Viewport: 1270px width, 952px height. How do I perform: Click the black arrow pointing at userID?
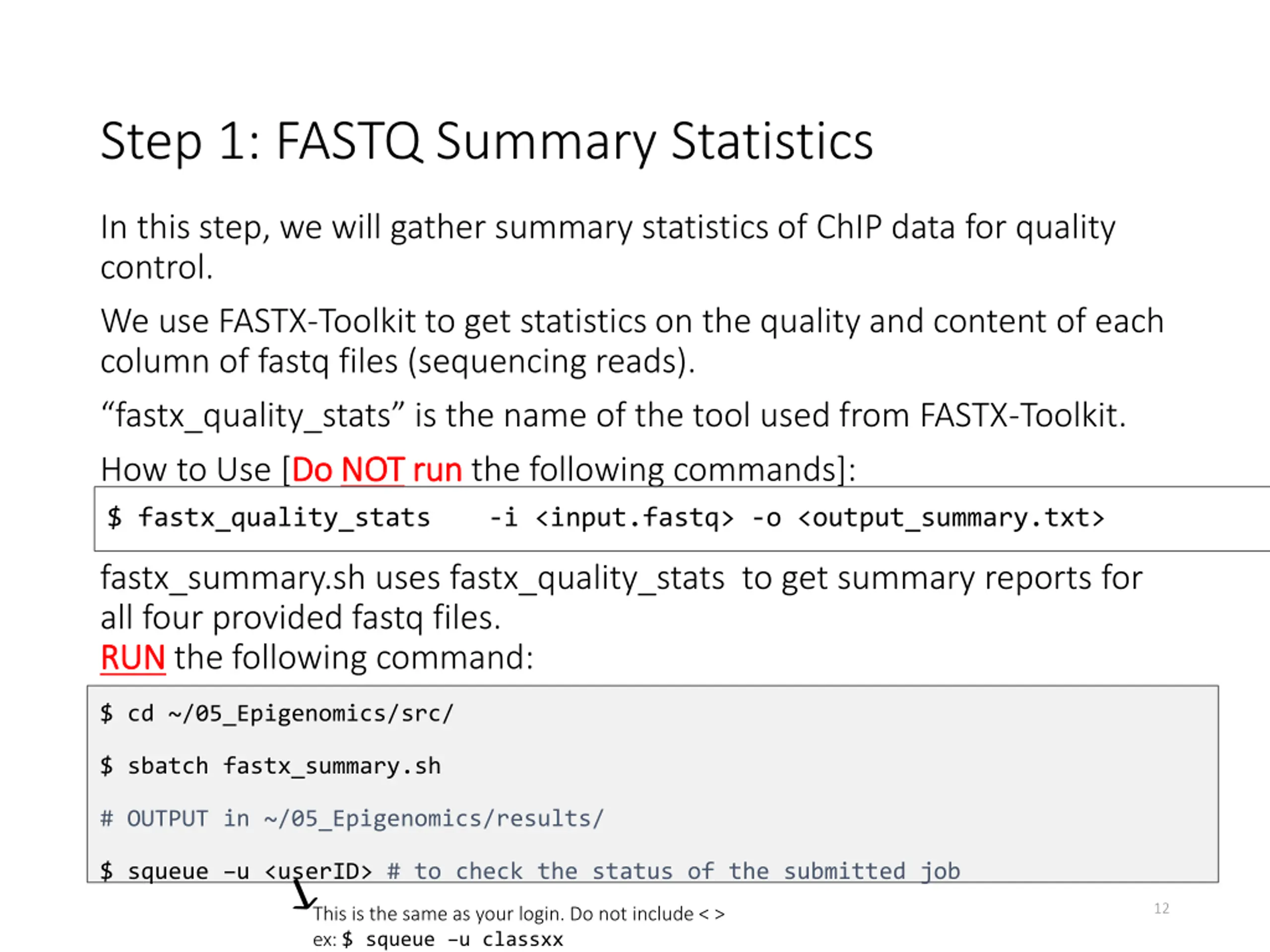(x=303, y=895)
